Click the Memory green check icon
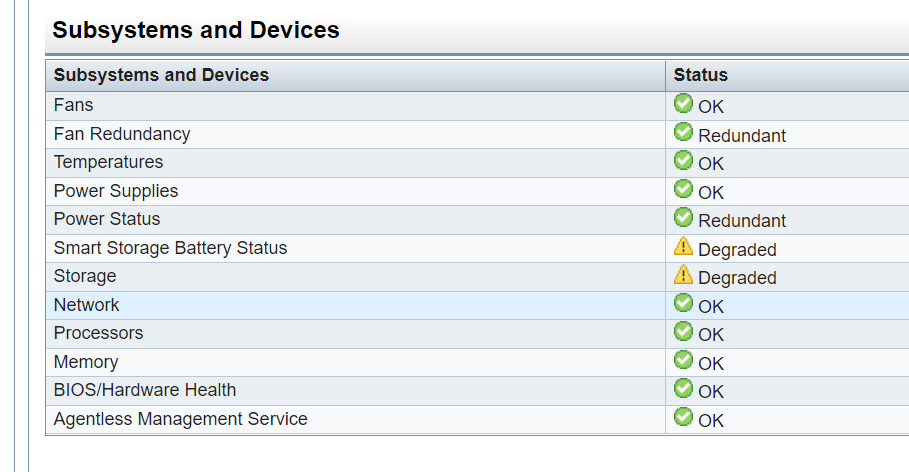909x472 pixels. (x=684, y=360)
